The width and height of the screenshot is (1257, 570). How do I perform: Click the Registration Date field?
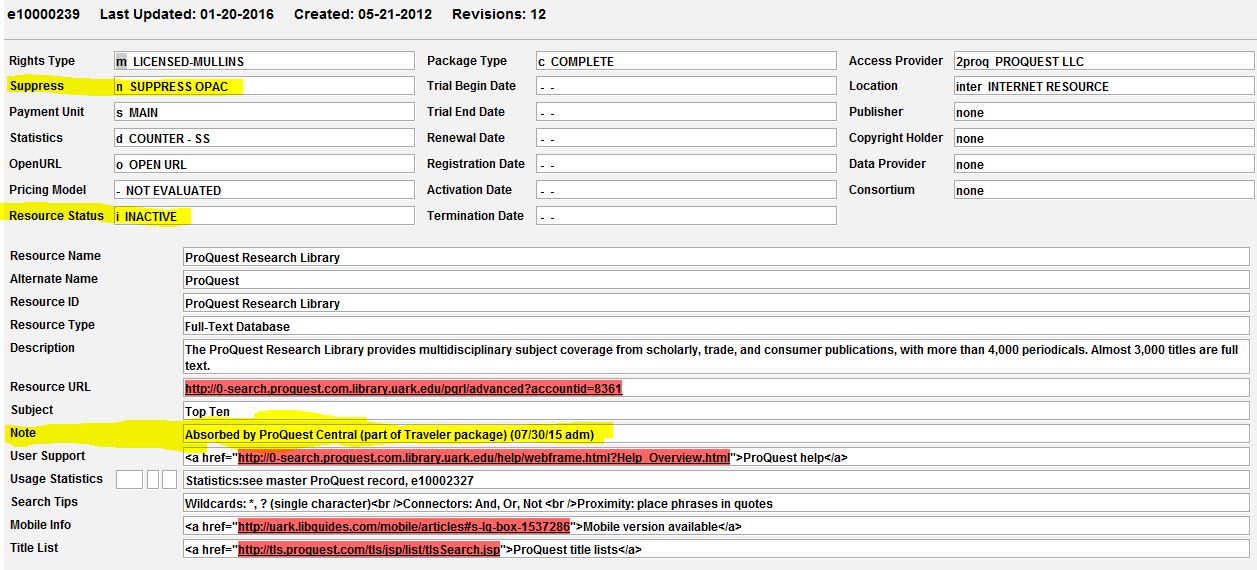coord(686,164)
